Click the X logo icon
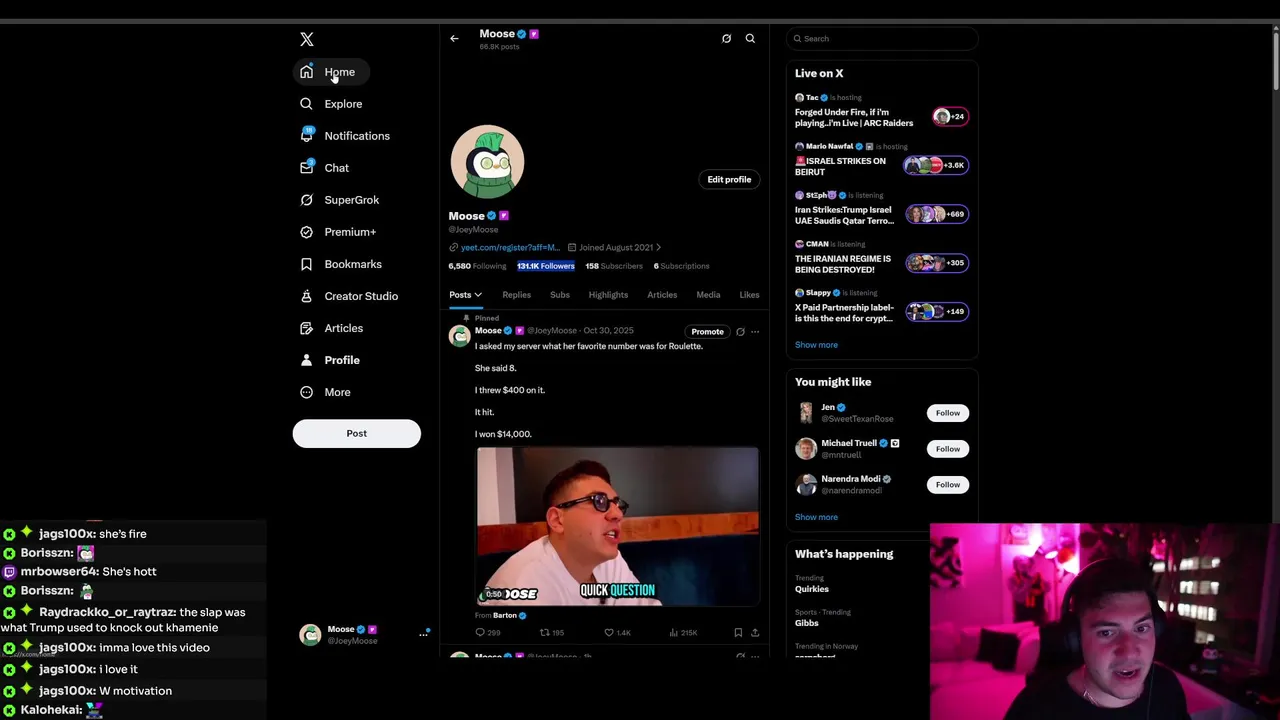The width and height of the screenshot is (1280, 720). 307,39
